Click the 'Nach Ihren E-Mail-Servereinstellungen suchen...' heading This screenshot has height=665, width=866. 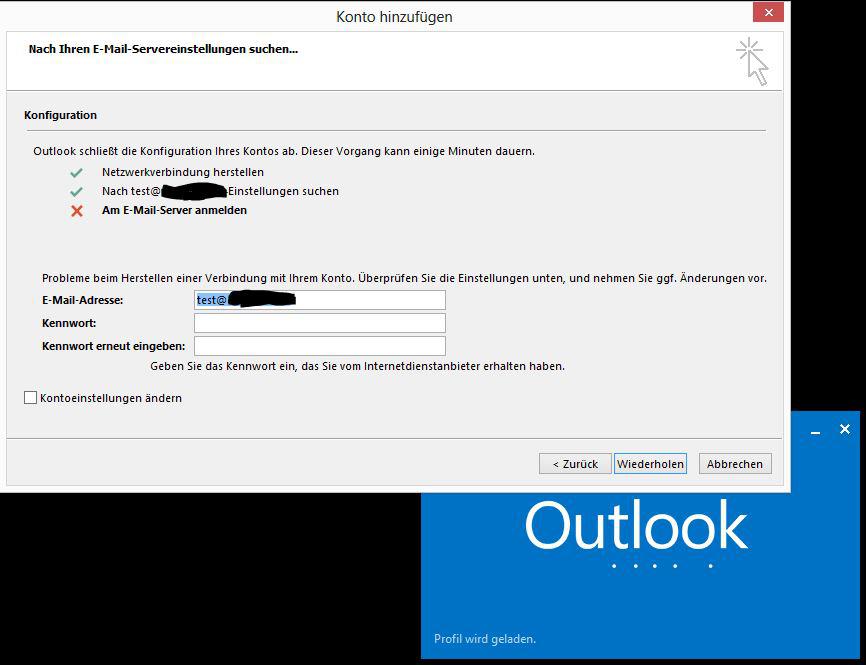coord(163,49)
